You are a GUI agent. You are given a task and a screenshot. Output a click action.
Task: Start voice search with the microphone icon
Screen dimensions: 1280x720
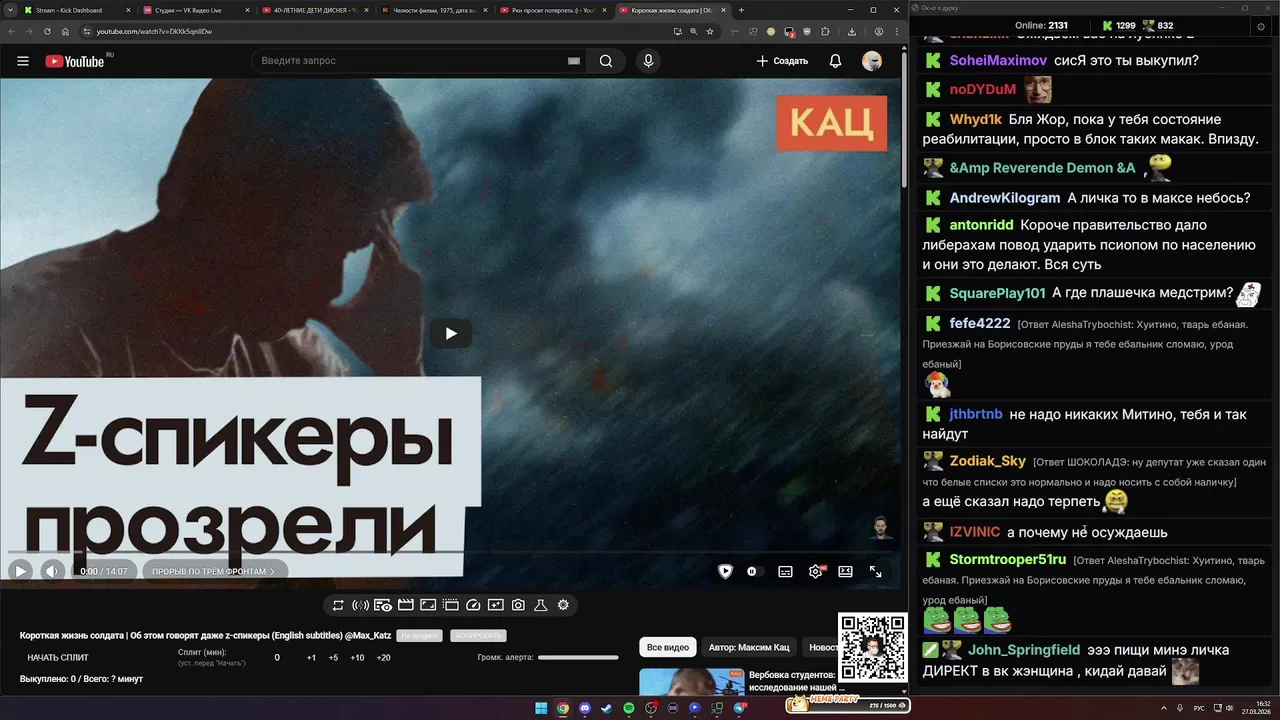648,61
